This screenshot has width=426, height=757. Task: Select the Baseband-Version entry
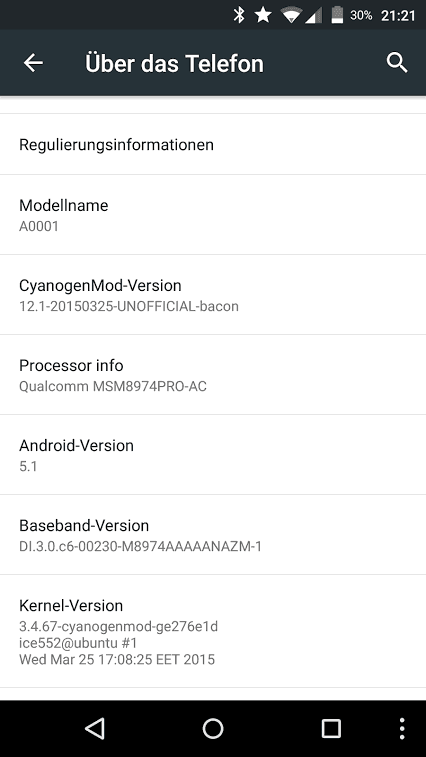click(x=213, y=535)
